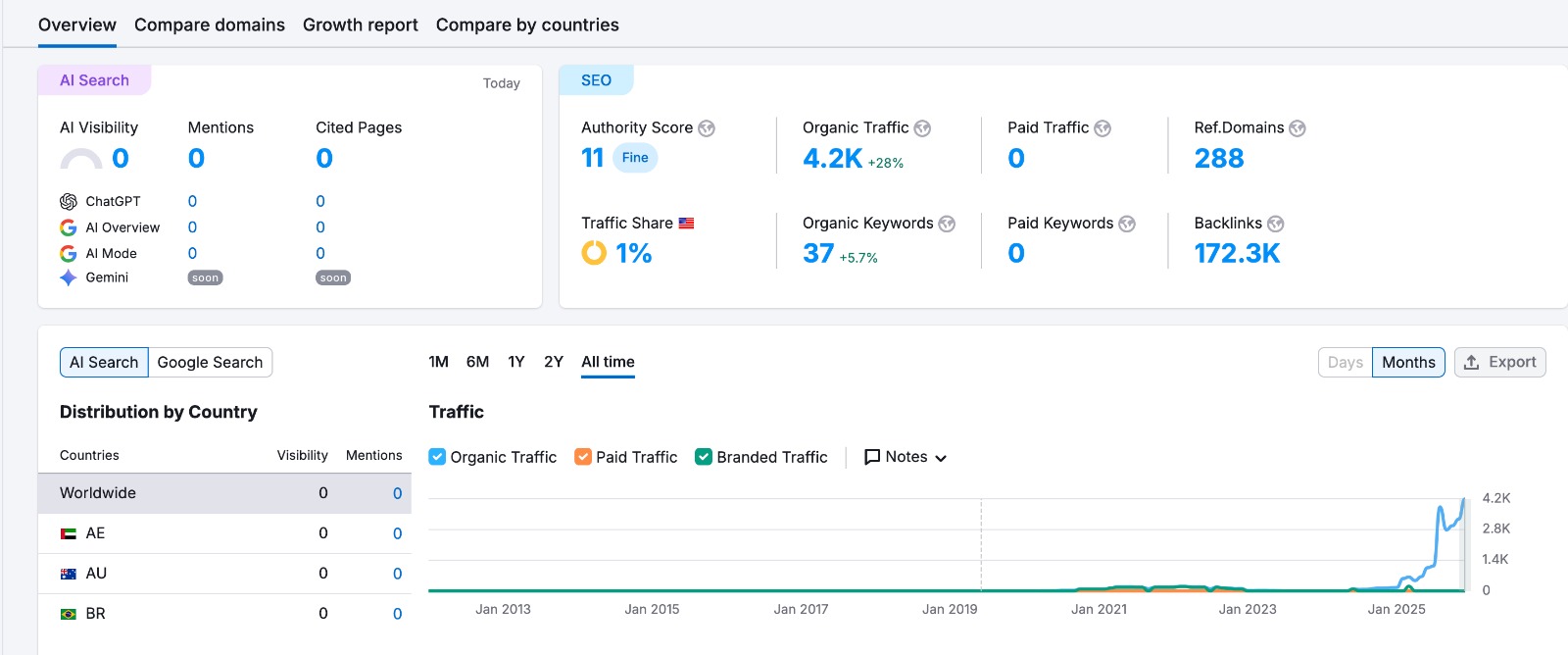Toggle the Paid Traffic checkbox
The width and height of the screenshot is (1568, 655).
pos(583,457)
